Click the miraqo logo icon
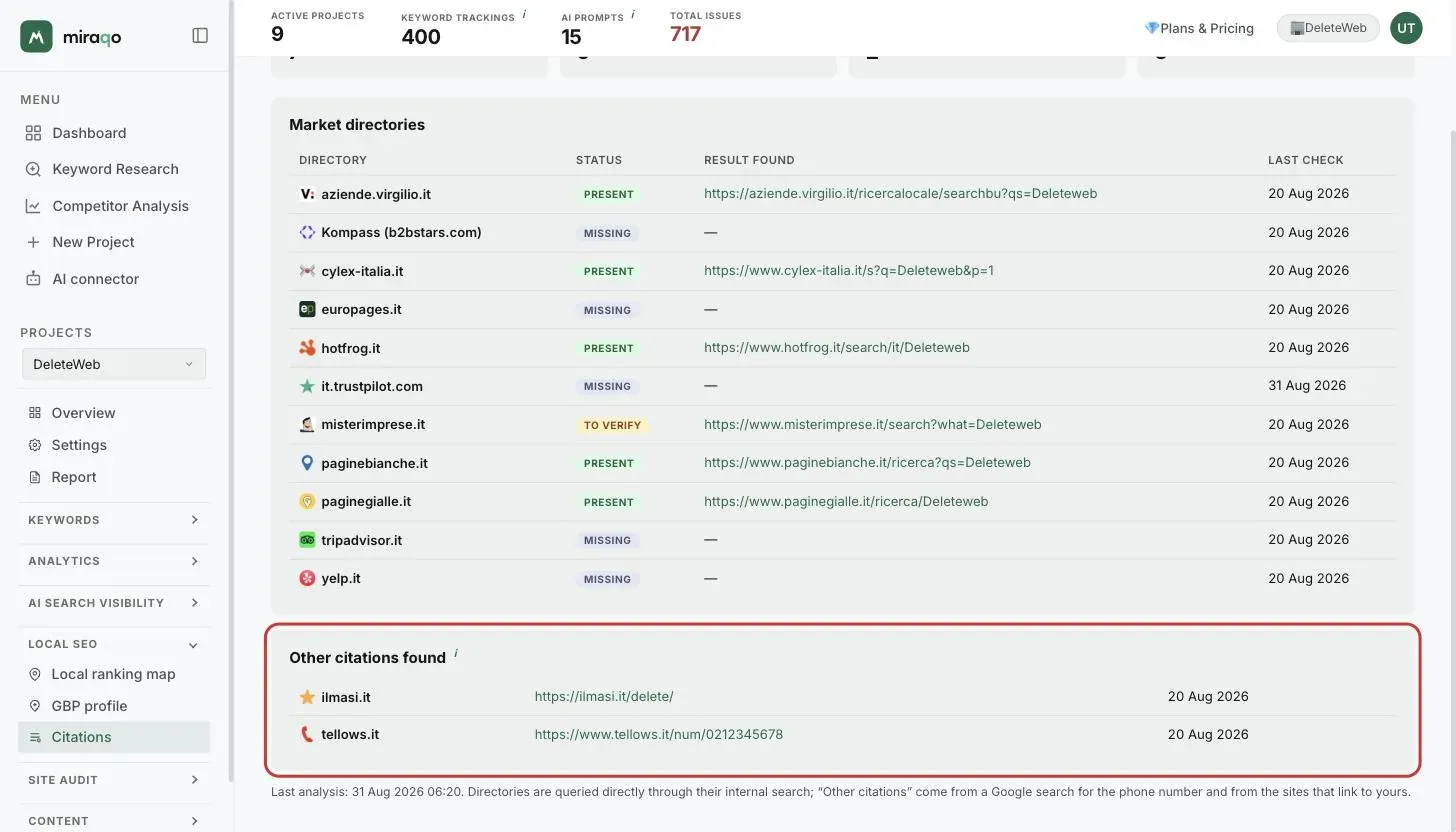Screen dimensions: 1456x832 tap(36, 36)
